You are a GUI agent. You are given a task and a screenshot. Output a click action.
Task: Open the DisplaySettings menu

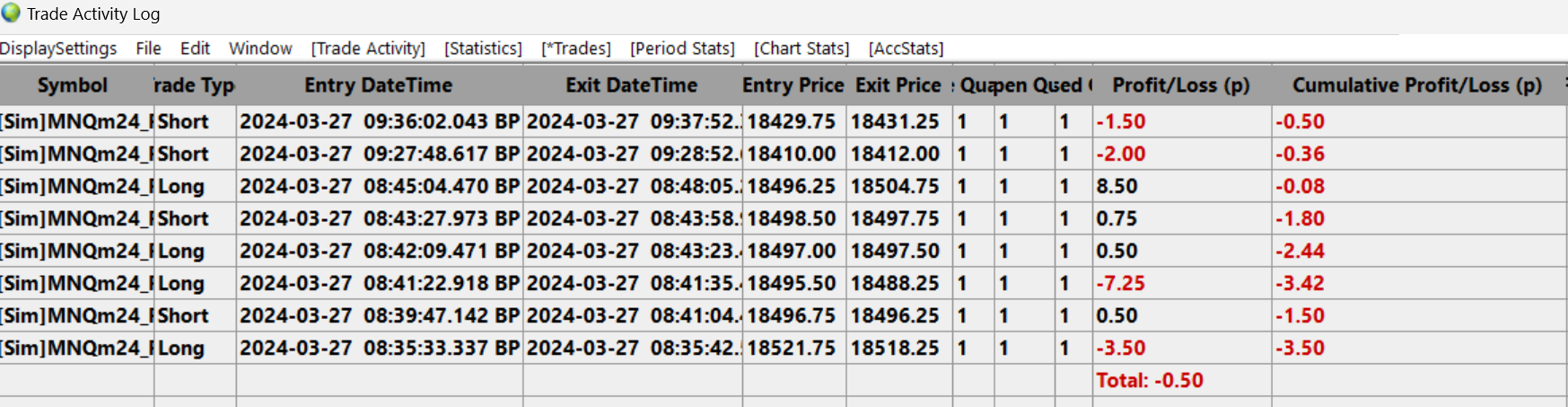coord(58,49)
